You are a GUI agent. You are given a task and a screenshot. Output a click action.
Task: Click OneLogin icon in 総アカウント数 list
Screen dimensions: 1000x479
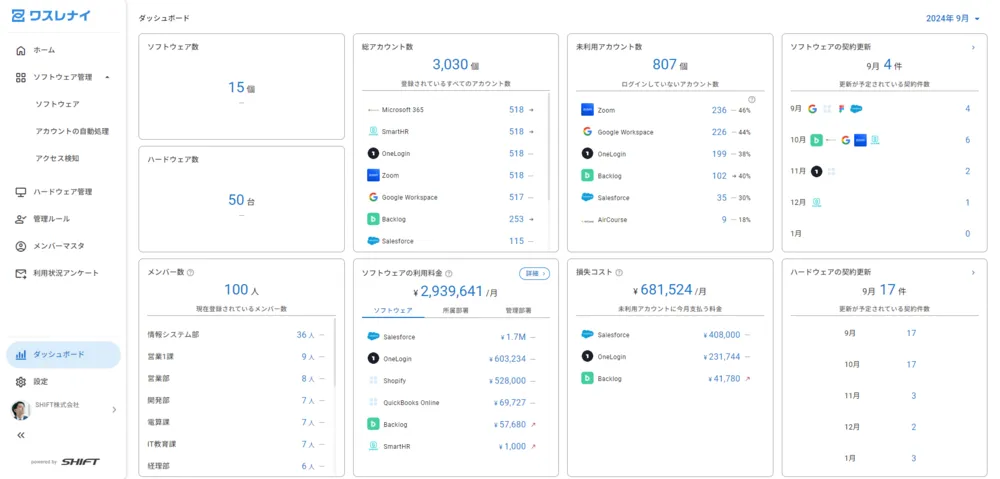373,153
